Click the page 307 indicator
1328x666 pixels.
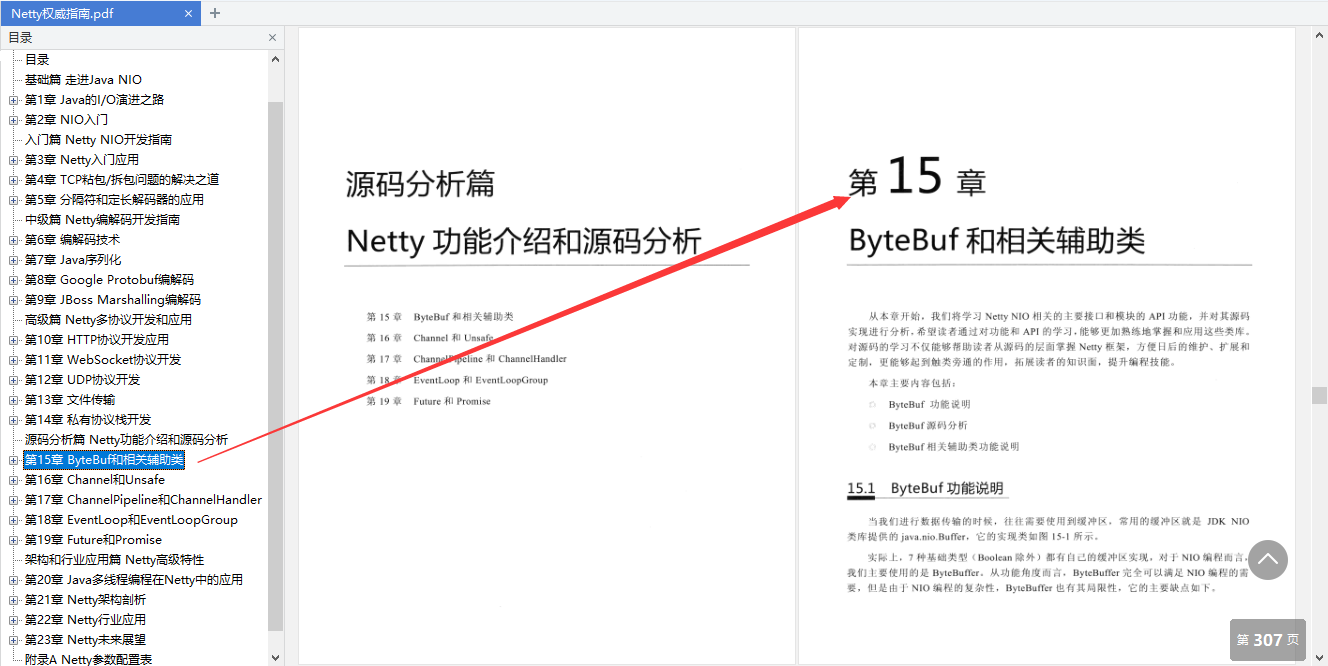coord(1268,640)
